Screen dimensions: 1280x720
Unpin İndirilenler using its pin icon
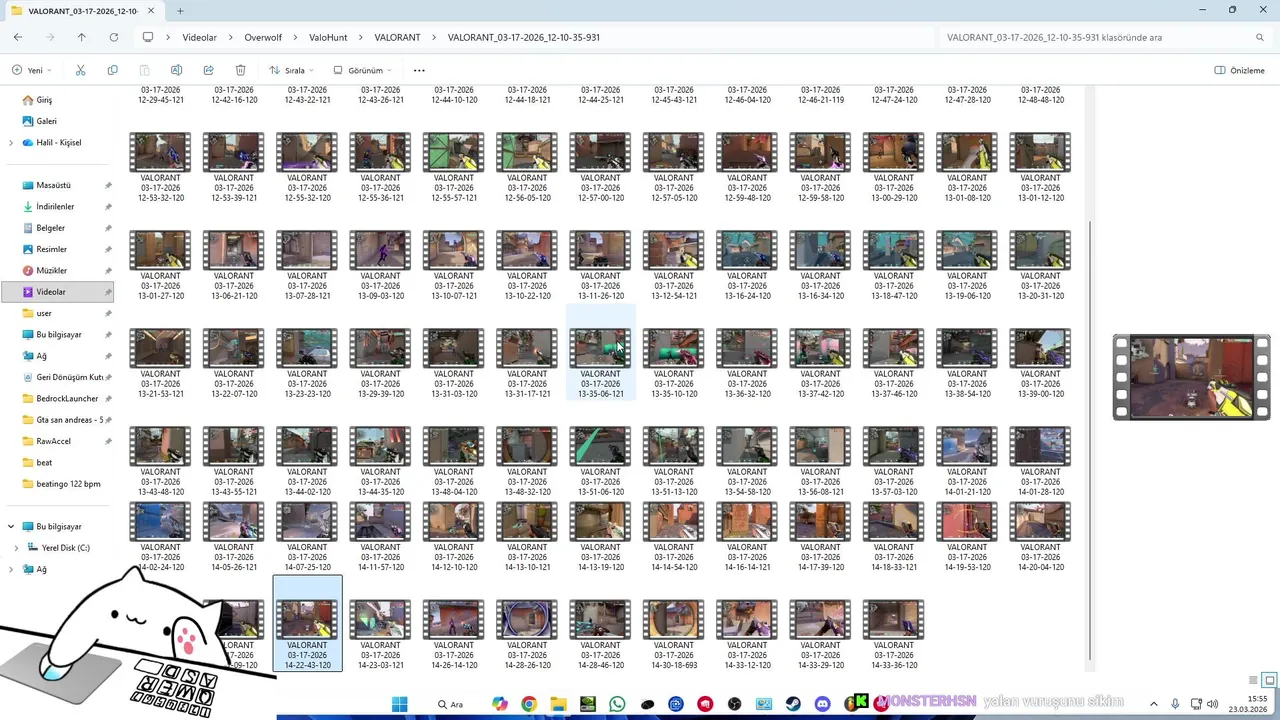108,207
